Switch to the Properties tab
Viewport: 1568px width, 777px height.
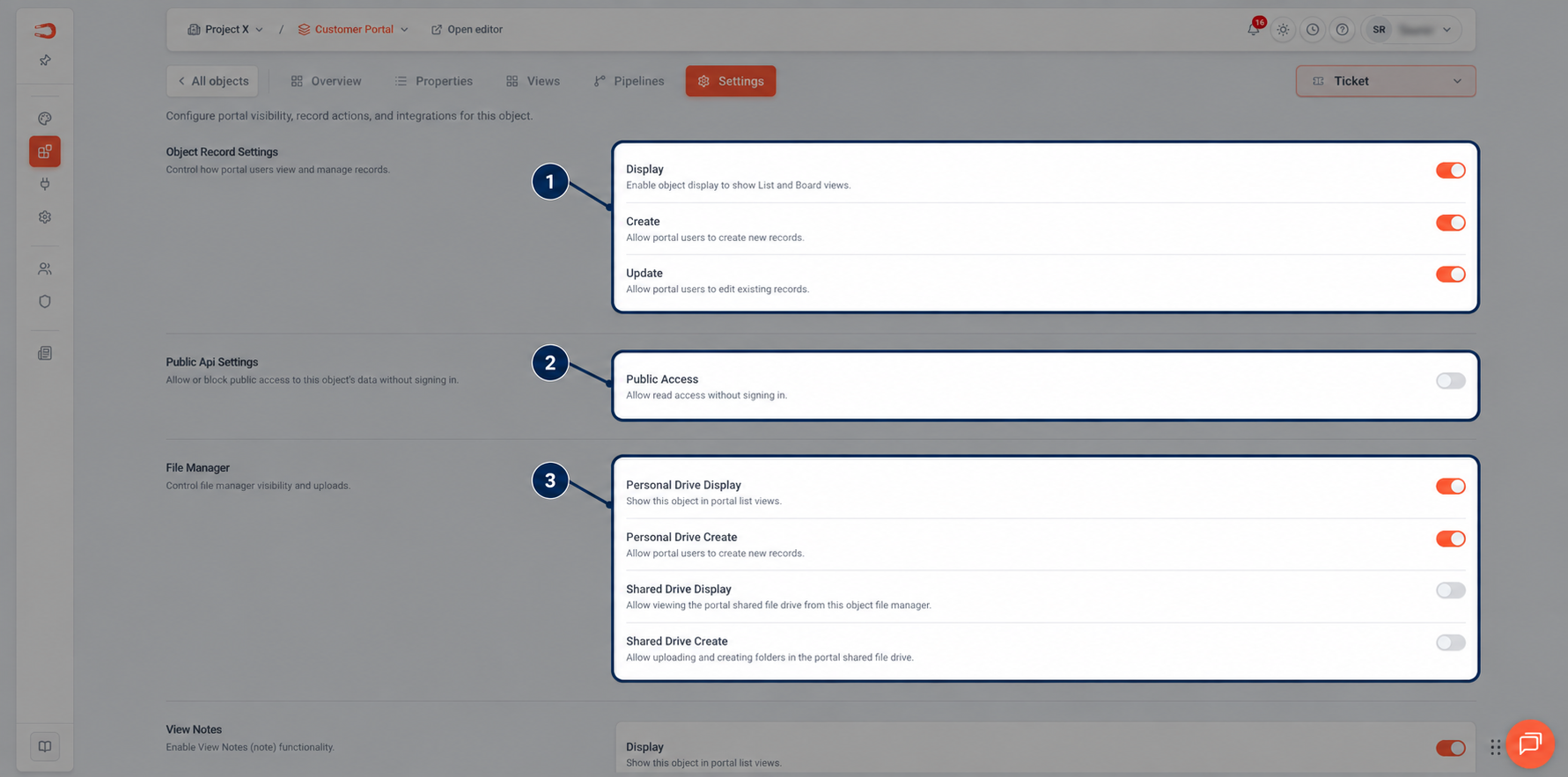pos(433,81)
